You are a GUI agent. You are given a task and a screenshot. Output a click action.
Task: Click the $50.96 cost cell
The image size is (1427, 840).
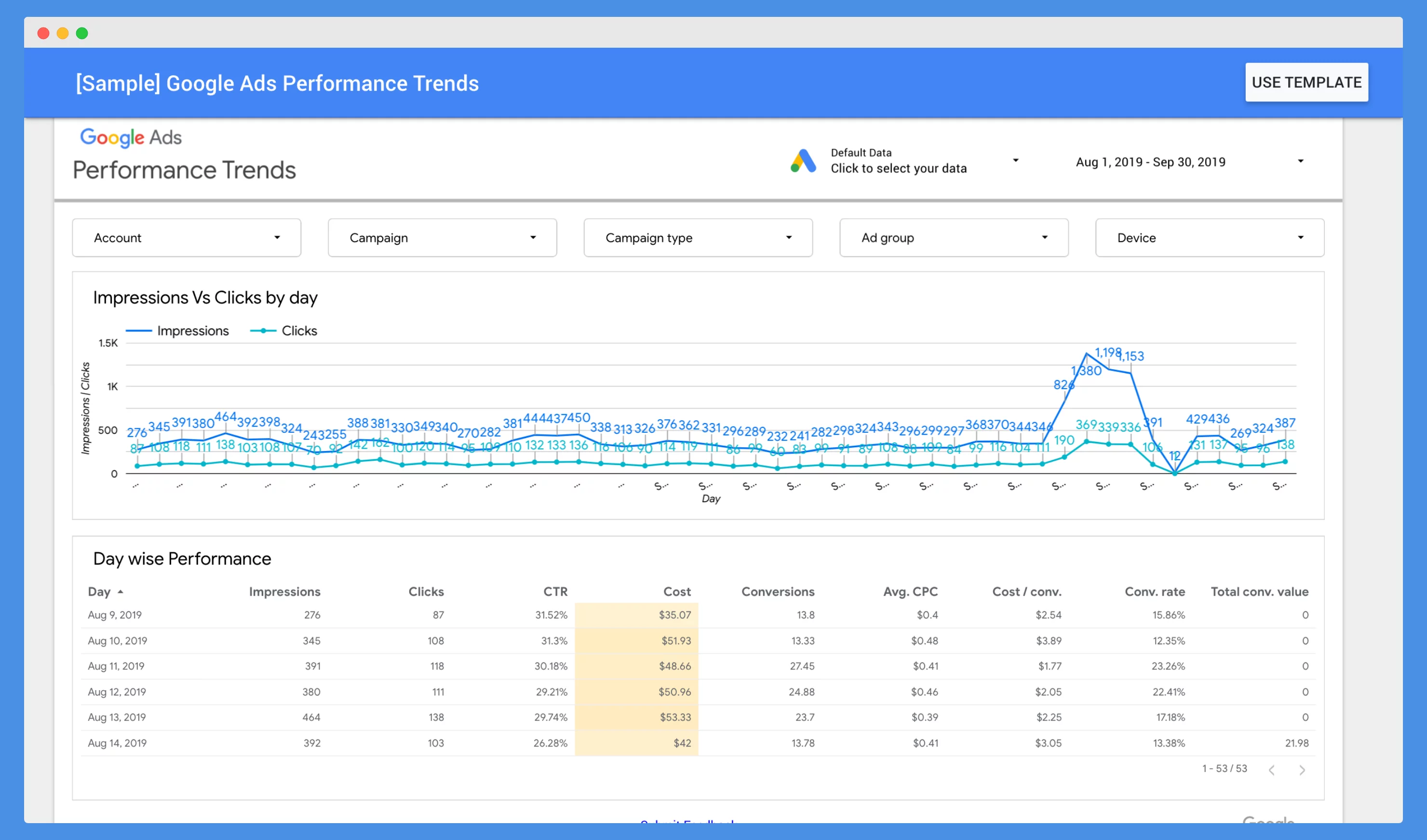click(x=674, y=692)
